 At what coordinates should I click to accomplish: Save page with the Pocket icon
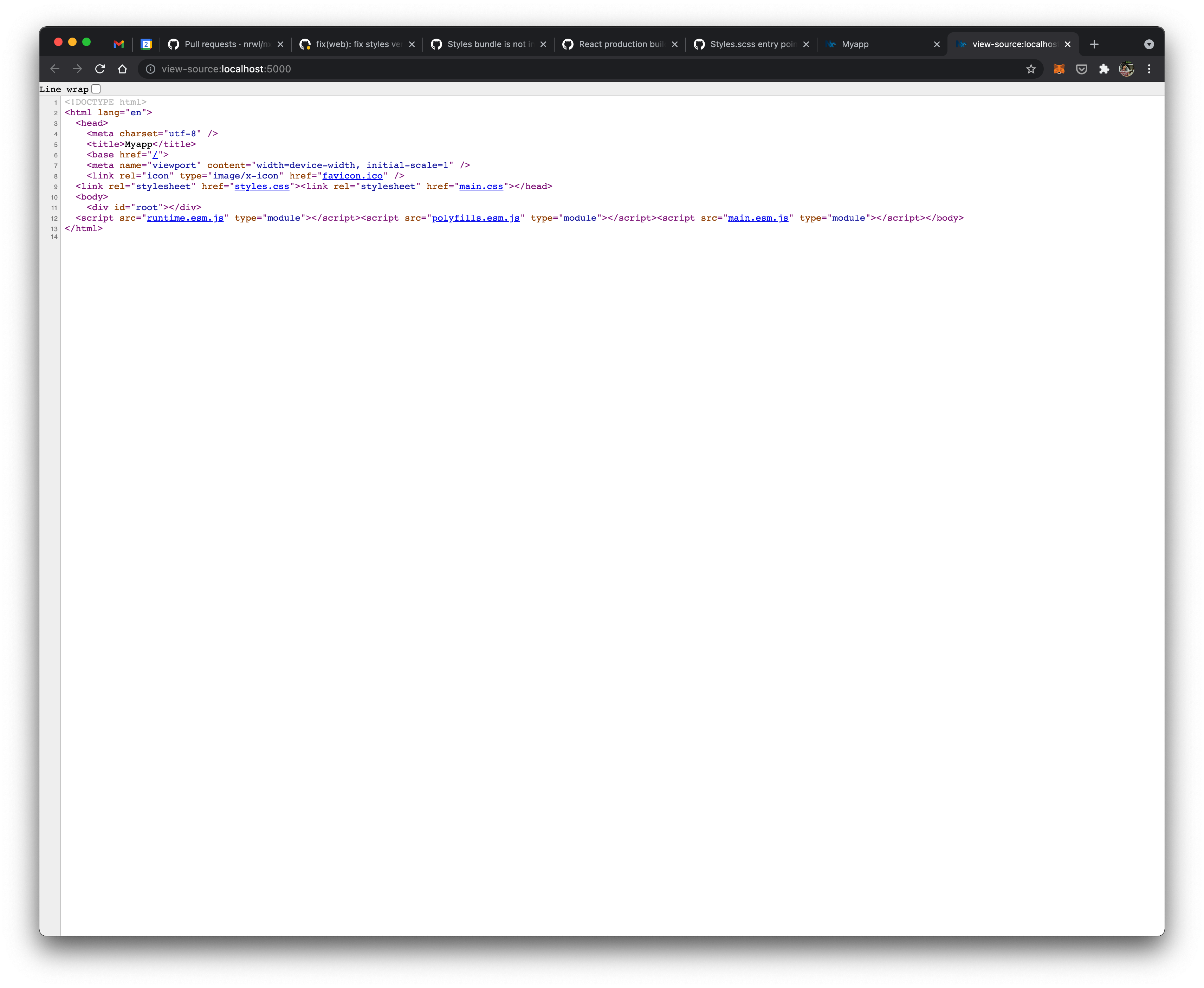[1081, 69]
